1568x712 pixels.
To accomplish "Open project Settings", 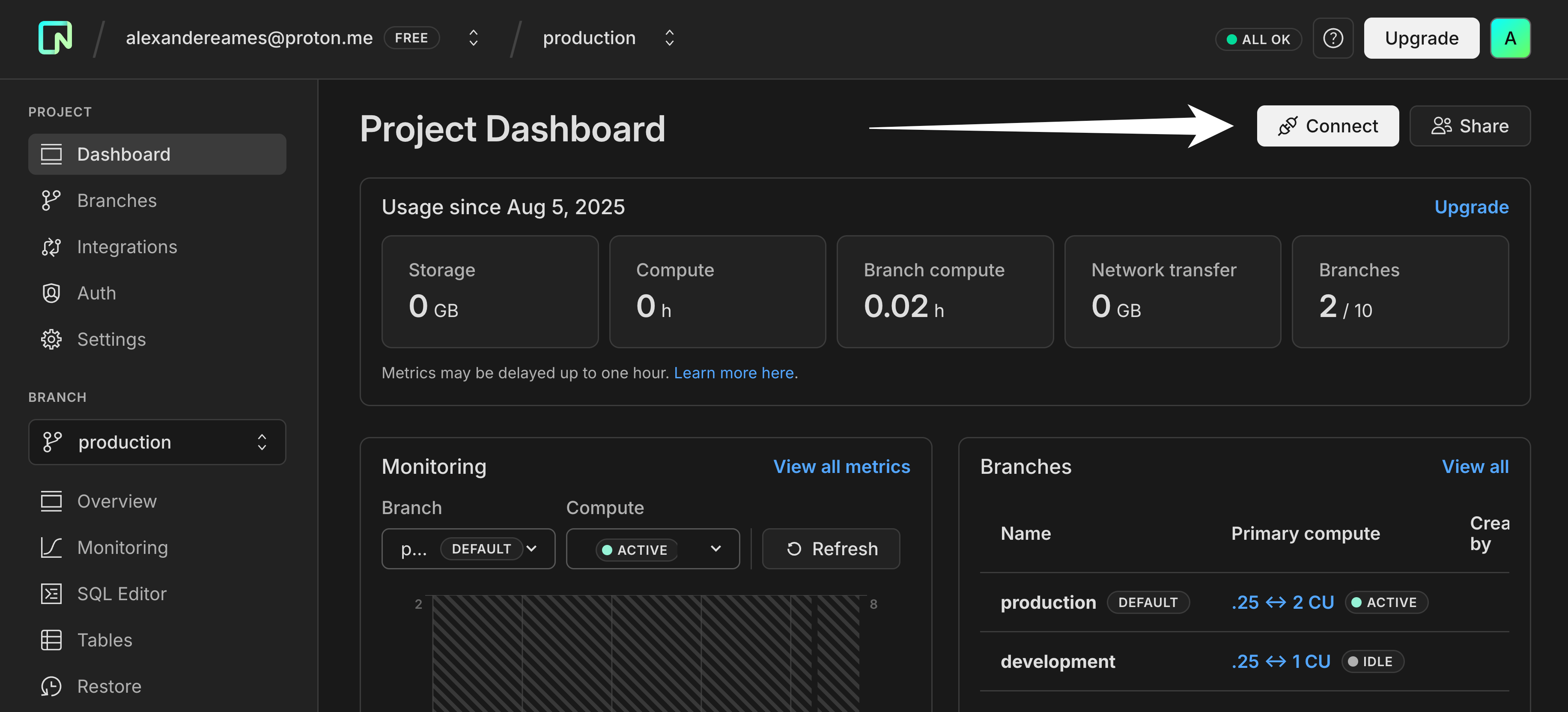I will pos(157,339).
